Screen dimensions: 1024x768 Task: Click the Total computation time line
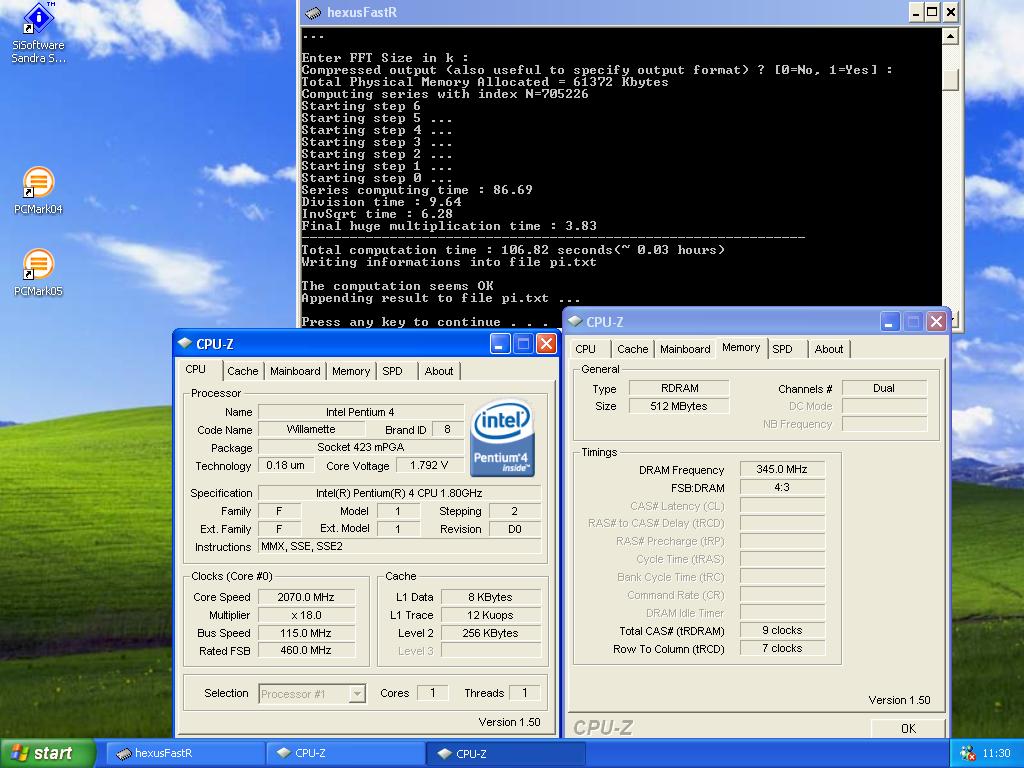coord(513,250)
